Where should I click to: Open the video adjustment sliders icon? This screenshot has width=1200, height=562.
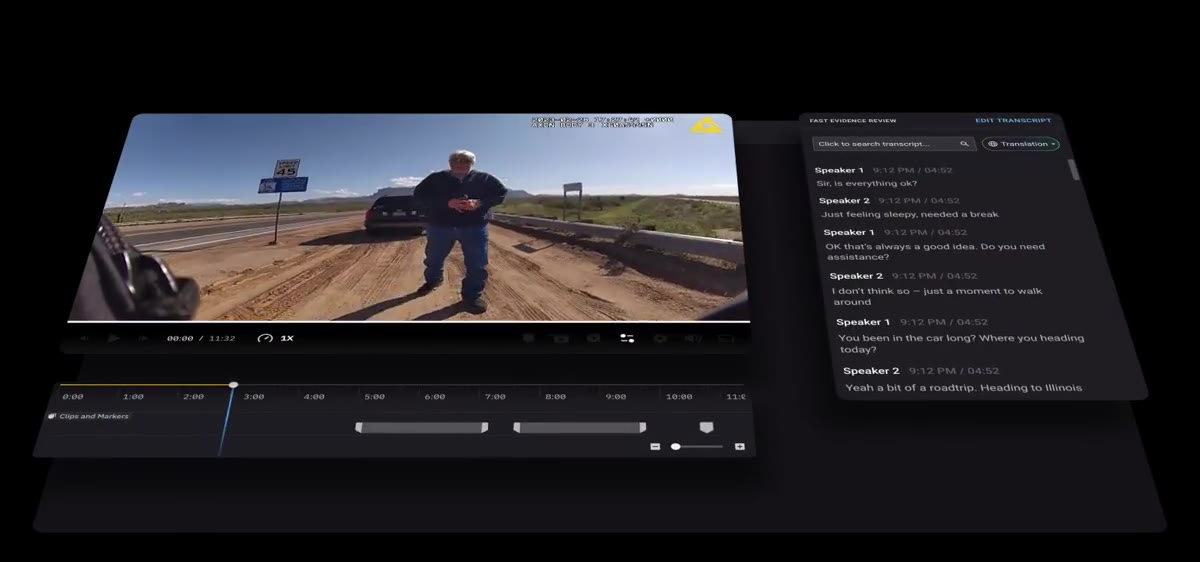627,338
